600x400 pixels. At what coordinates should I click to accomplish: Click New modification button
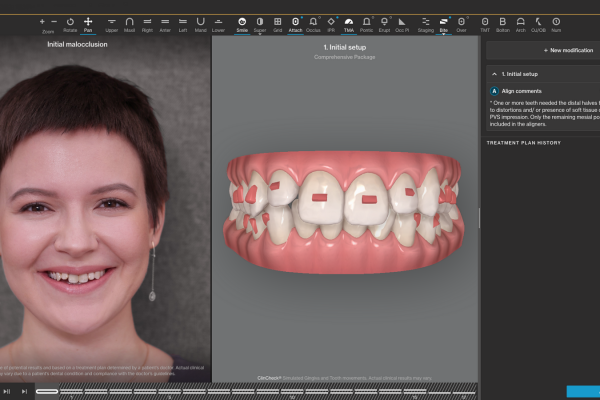point(568,50)
